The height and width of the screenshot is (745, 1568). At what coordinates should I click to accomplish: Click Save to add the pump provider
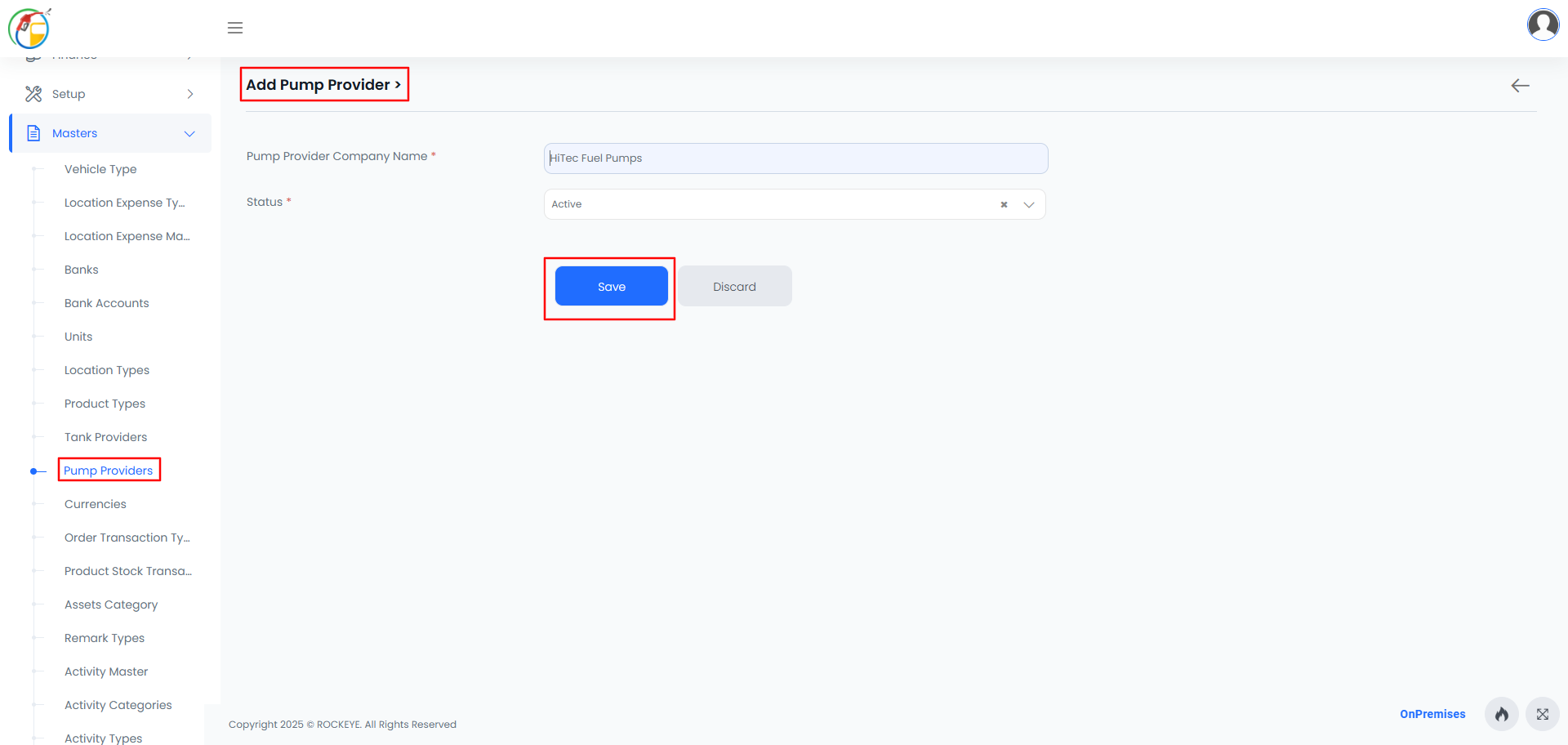(612, 286)
